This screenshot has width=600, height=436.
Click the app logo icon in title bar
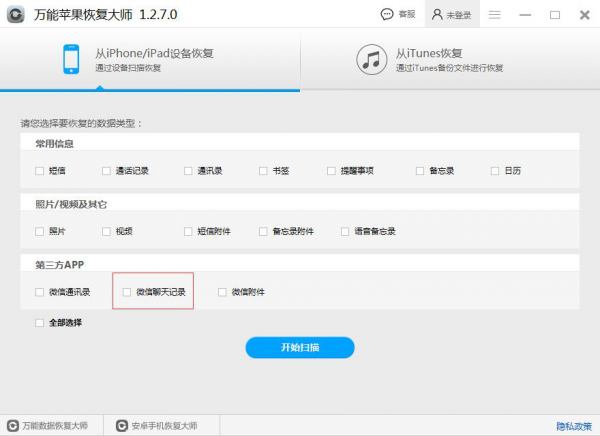click(x=15, y=15)
